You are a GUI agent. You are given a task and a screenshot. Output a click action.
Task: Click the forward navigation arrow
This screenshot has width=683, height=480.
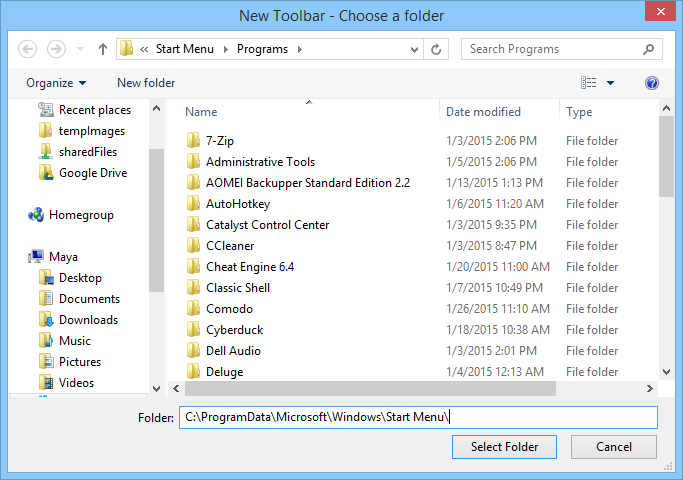click(x=56, y=49)
